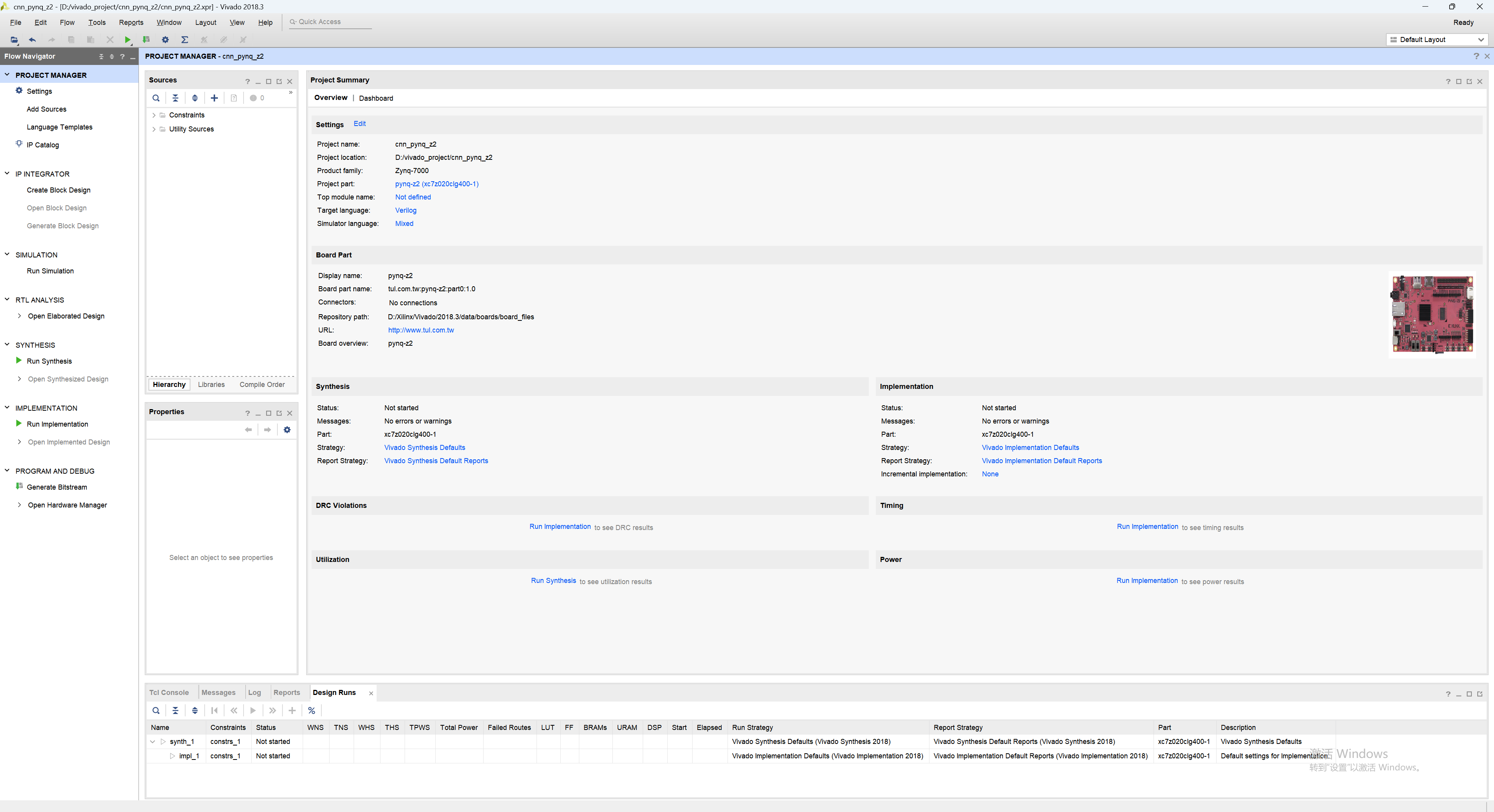The height and width of the screenshot is (812, 1494).
Task: Click the Generate Bitstream toolbar icon
Action: tap(146, 39)
